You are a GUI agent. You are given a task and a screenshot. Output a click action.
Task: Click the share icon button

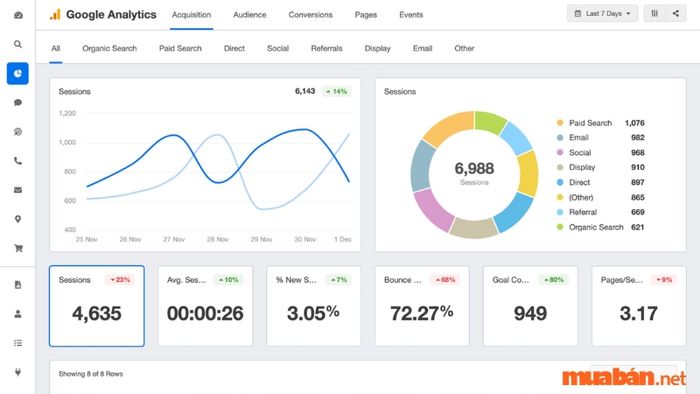pyautogui.click(x=676, y=13)
